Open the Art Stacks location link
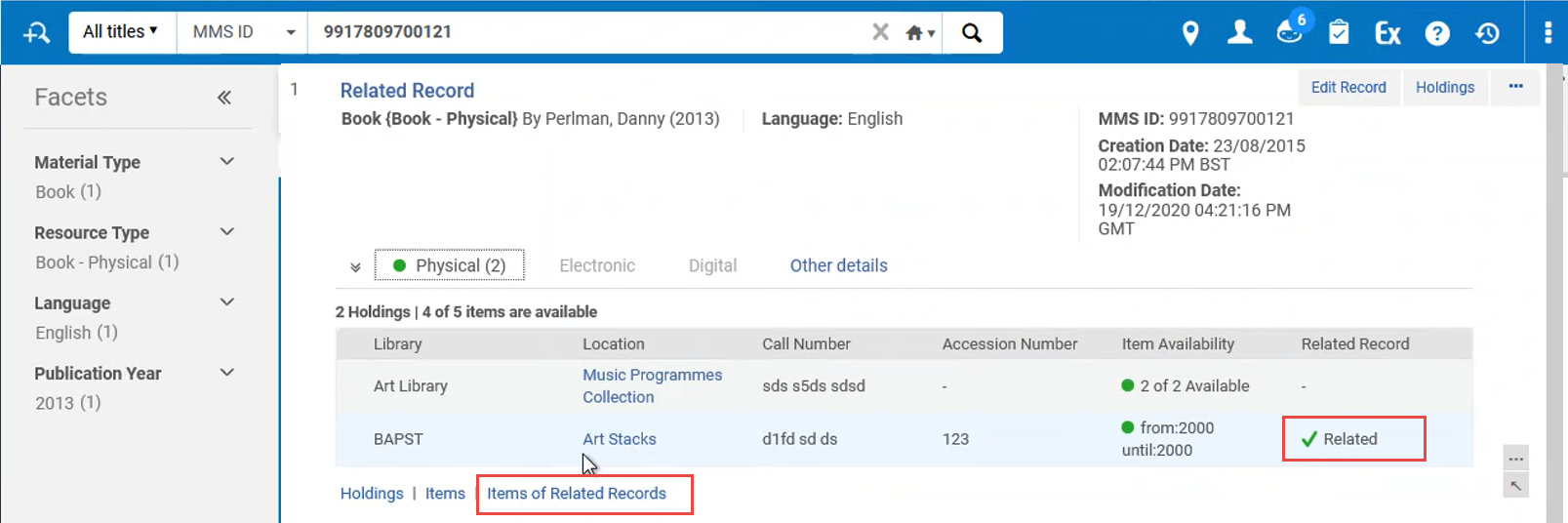Screen dimensions: 1568x523 pyautogui.click(x=620, y=439)
